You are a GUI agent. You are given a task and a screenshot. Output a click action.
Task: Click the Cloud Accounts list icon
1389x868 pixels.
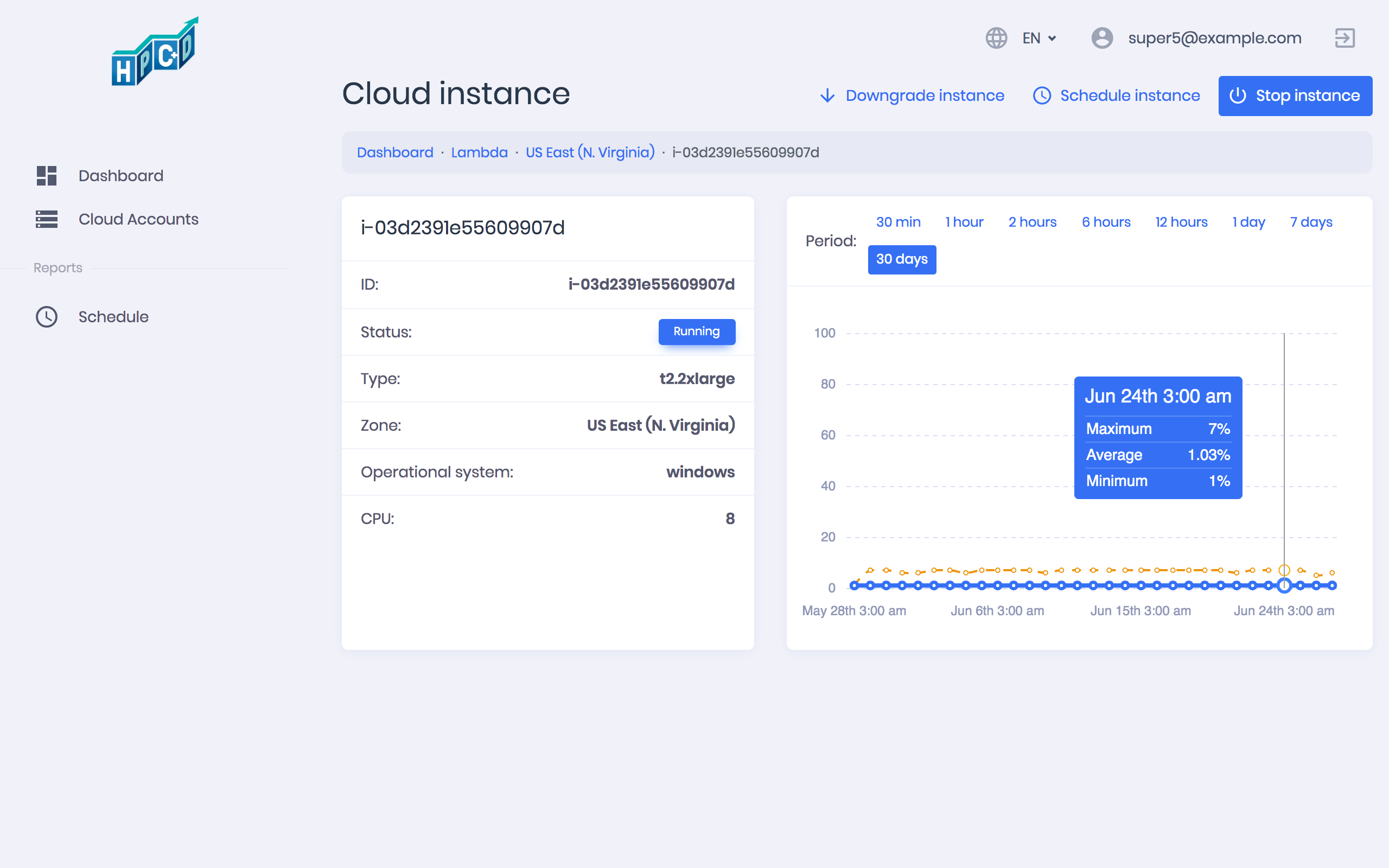click(47, 219)
